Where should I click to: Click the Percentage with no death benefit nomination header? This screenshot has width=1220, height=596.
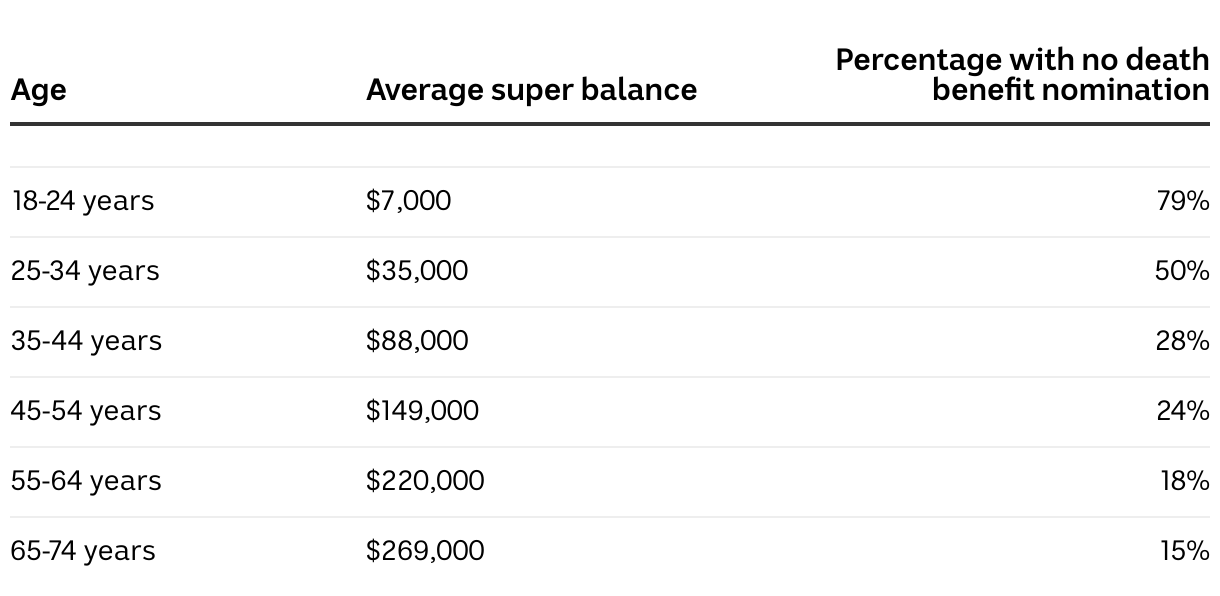(1022, 75)
